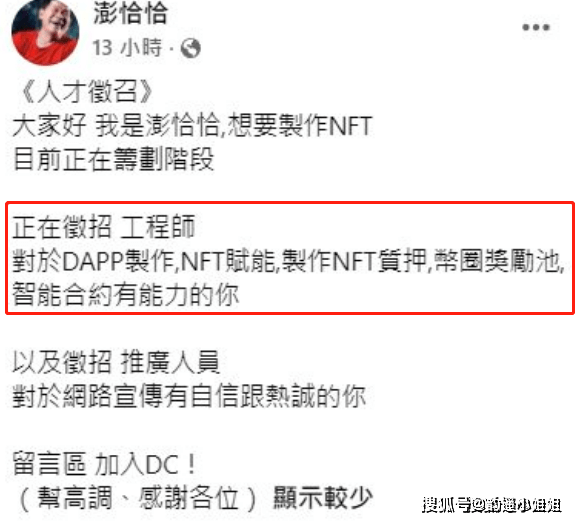Click the phrase 幣圈獎勵池 in the post

pyautogui.click(x=497, y=261)
